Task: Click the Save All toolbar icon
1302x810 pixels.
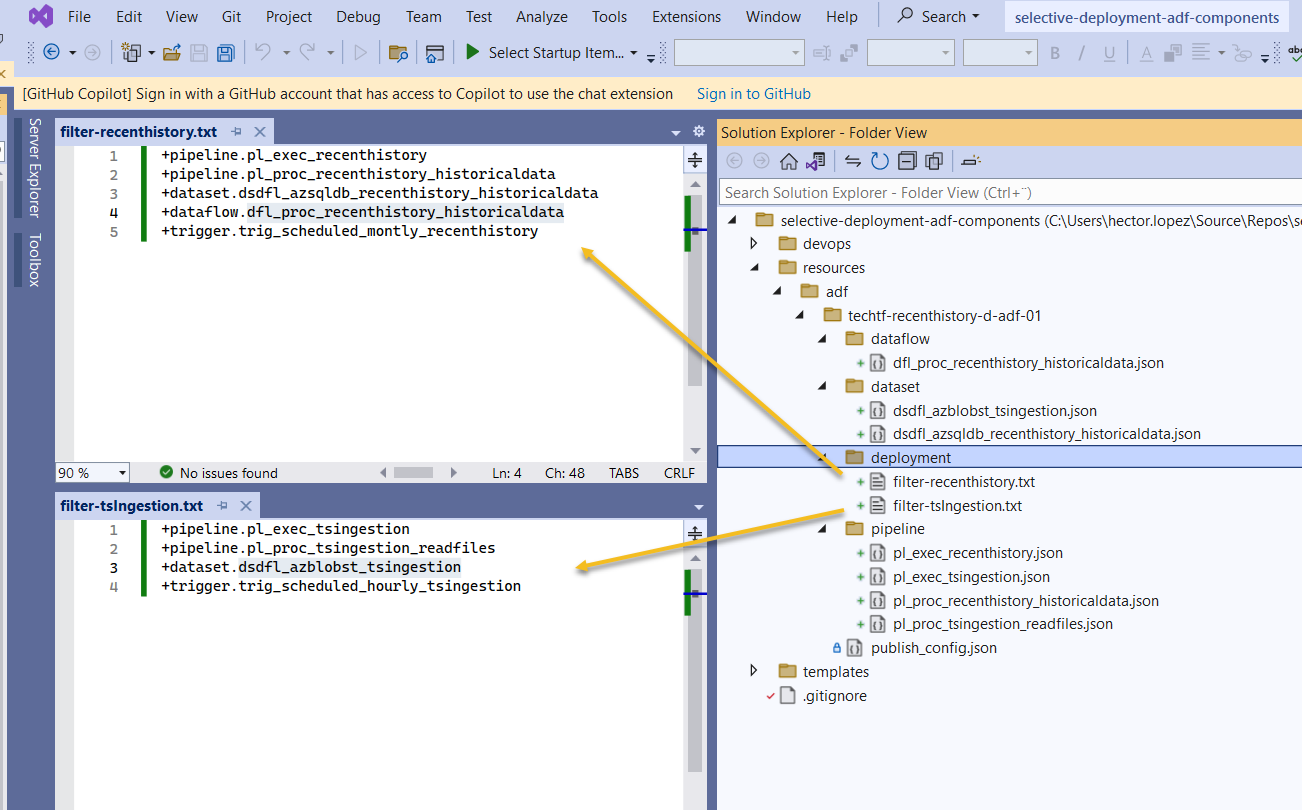Action: 225,53
